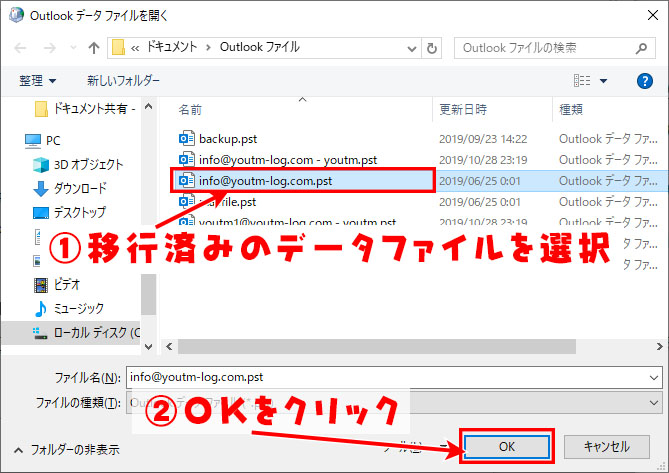669x473 pixels.
Task: Click the 3D オブジェクト cube icon
Action: [x=41, y=165]
